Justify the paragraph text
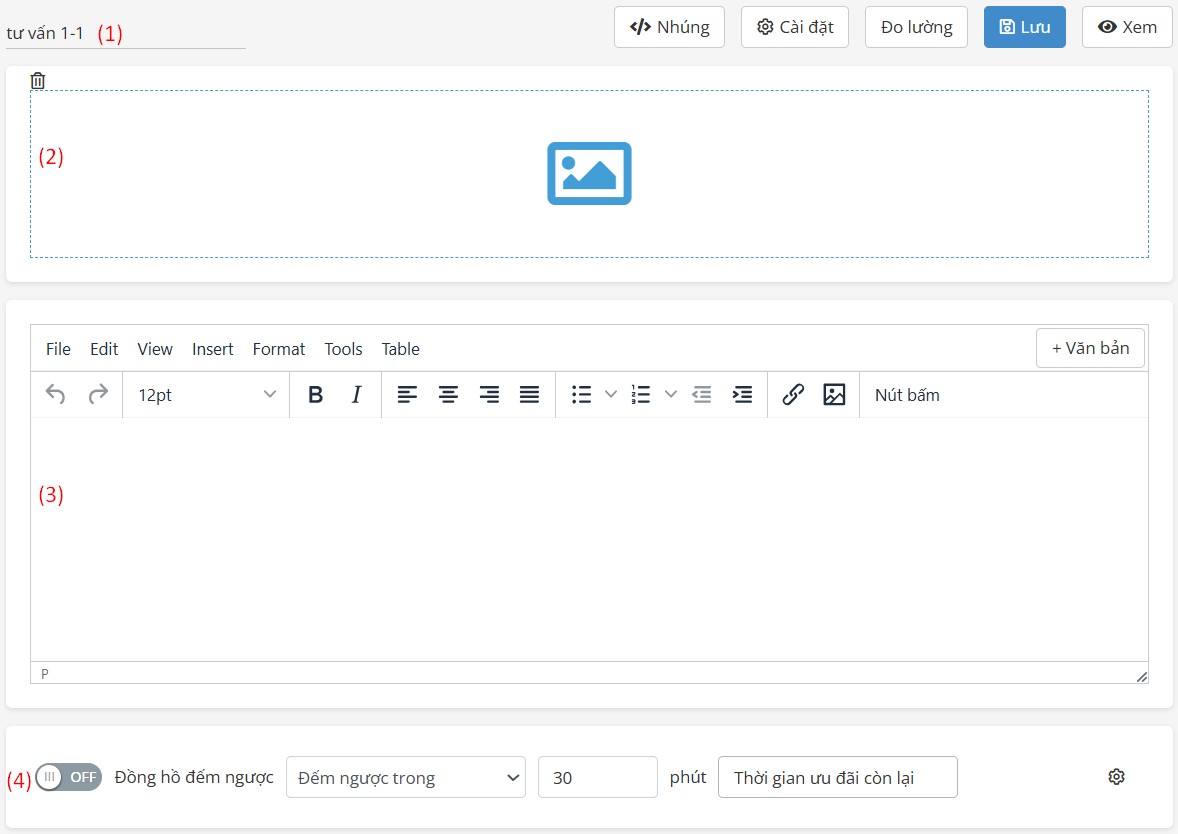 point(530,395)
